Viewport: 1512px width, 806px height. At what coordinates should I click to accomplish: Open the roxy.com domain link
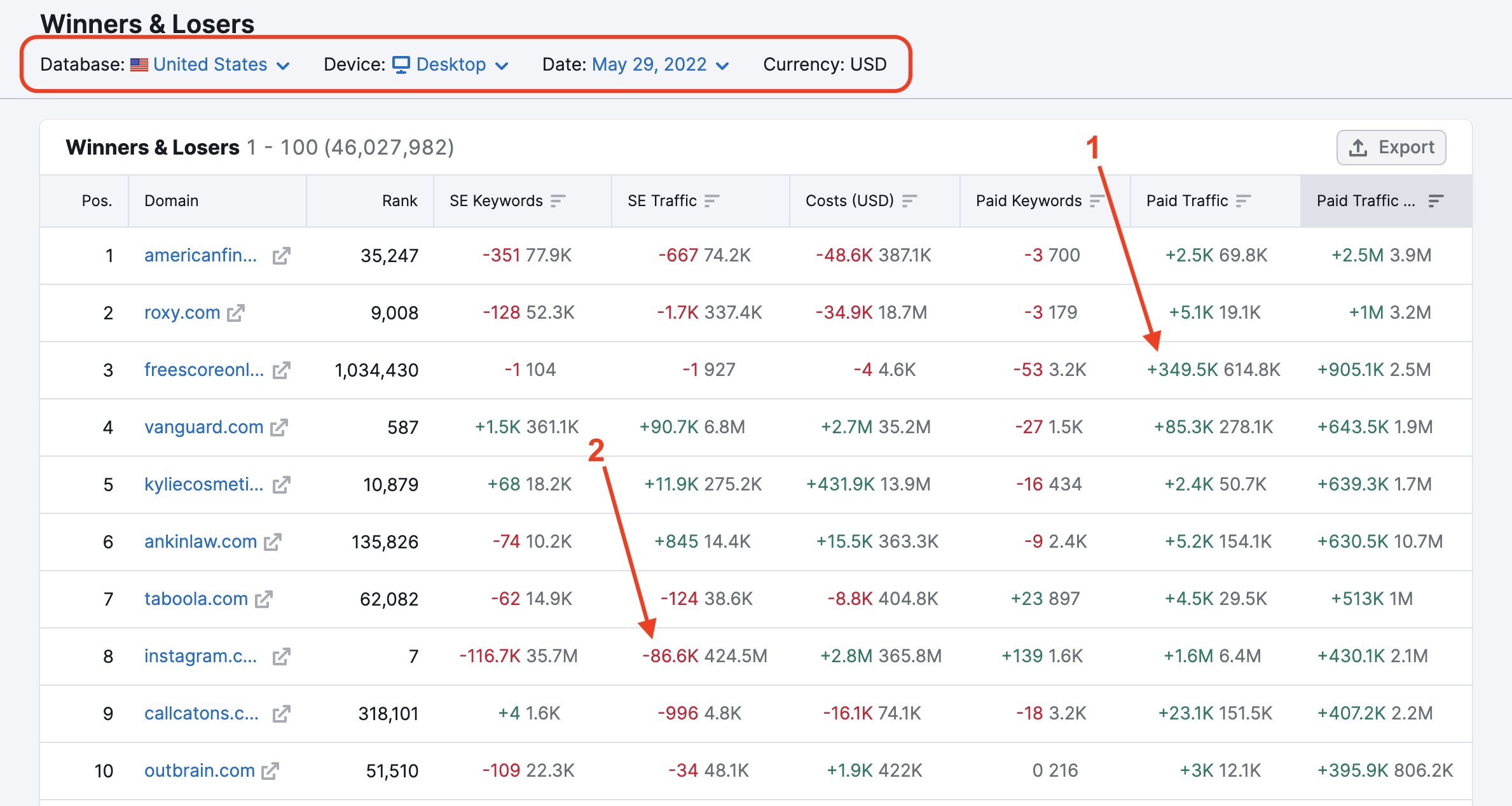182,312
